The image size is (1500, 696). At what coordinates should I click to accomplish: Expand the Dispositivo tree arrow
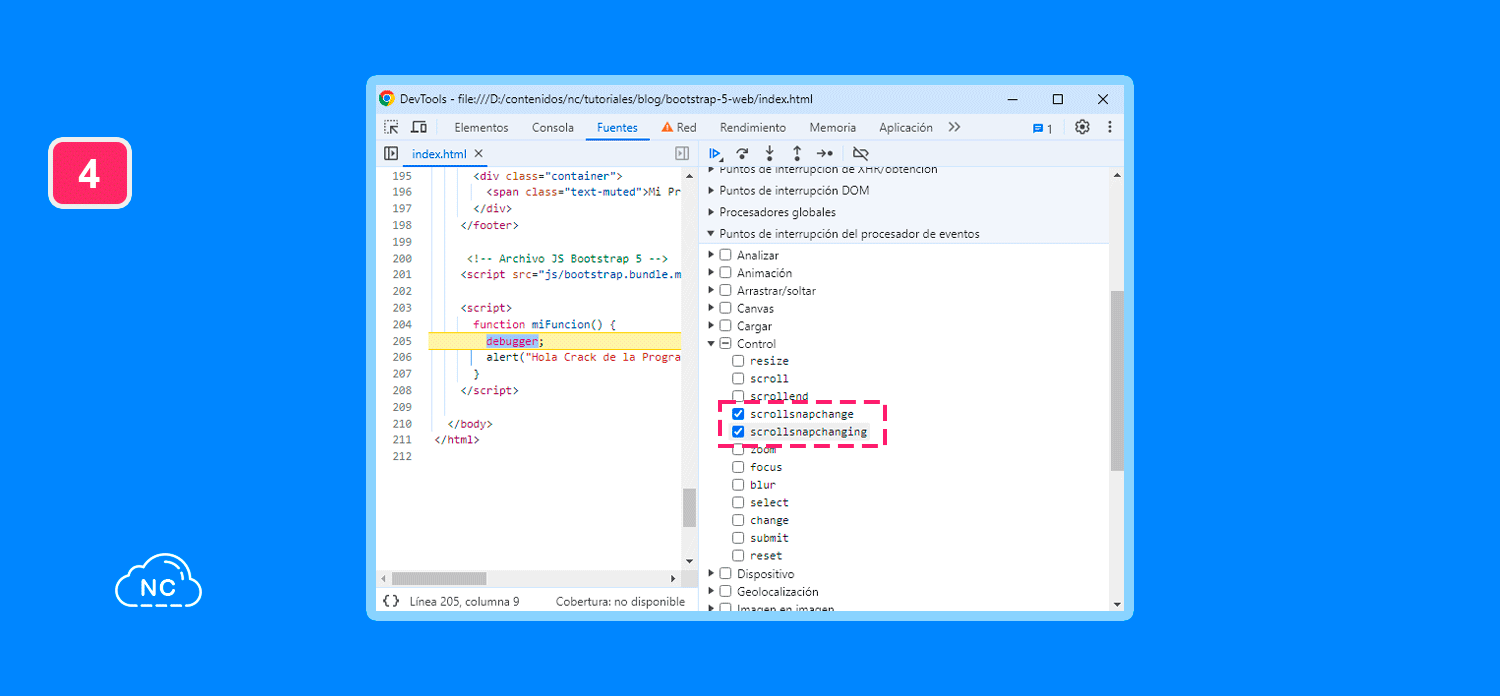pyautogui.click(x=711, y=574)
